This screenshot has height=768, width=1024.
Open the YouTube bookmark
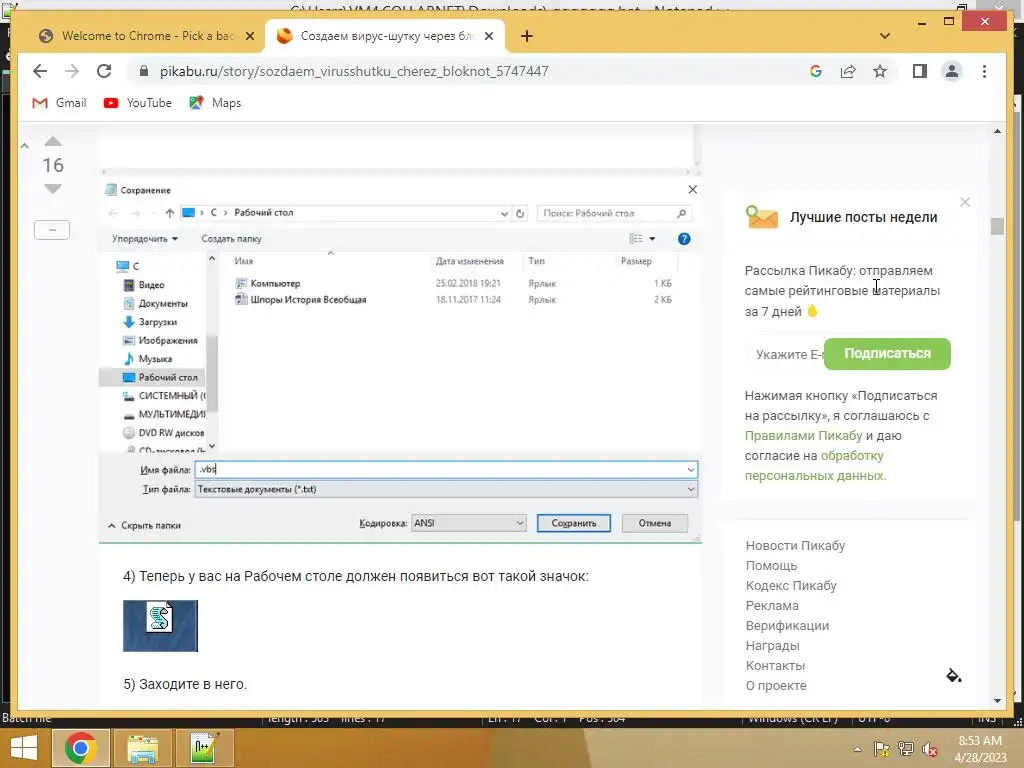pos(138,103)
